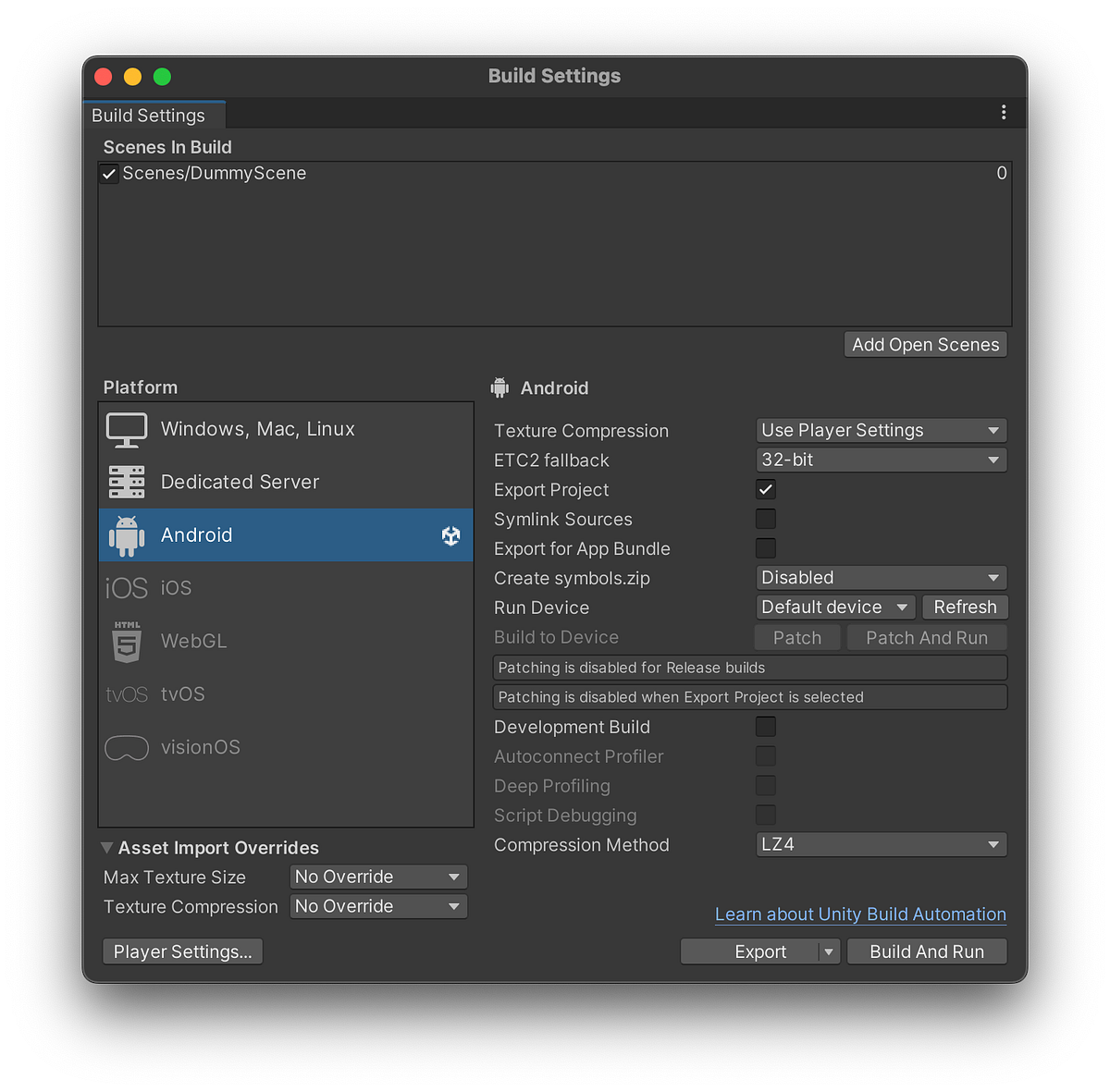Image resolution: width=1110 pixels, height=1092 pixels.
Task: Select the Dedicated Server platform icon
Action: [127, 481]
